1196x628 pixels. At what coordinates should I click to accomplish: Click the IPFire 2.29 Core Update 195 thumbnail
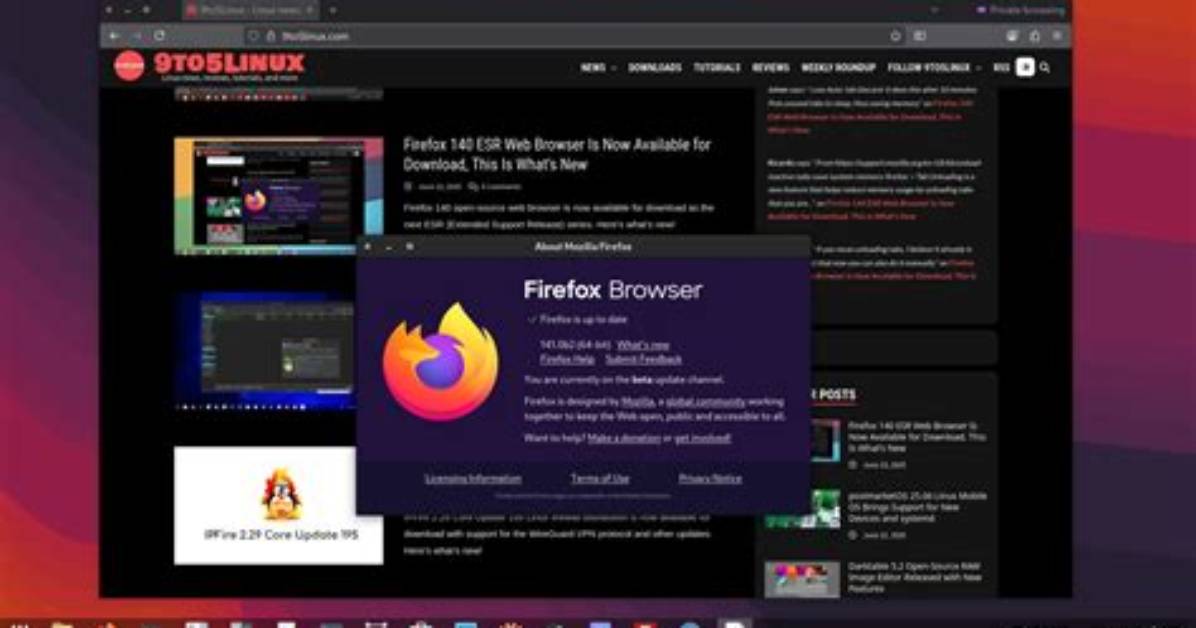[278, 505]
